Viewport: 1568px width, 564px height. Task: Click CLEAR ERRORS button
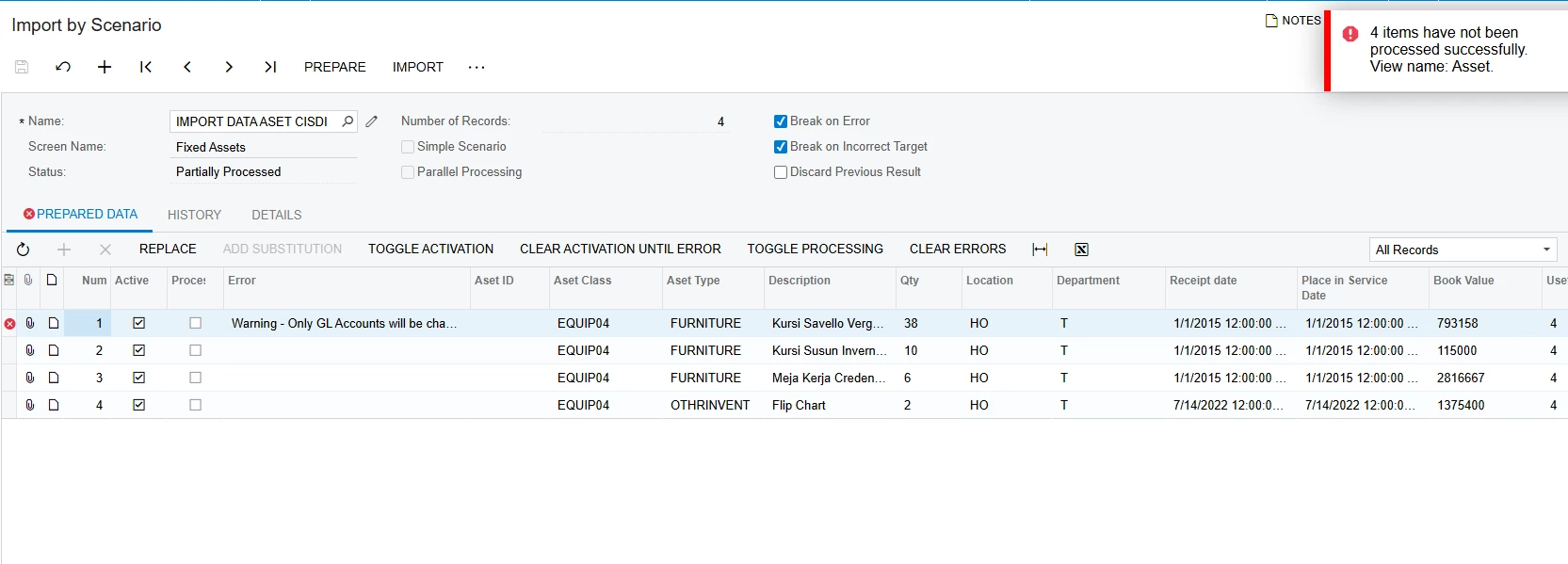point(958,250)
